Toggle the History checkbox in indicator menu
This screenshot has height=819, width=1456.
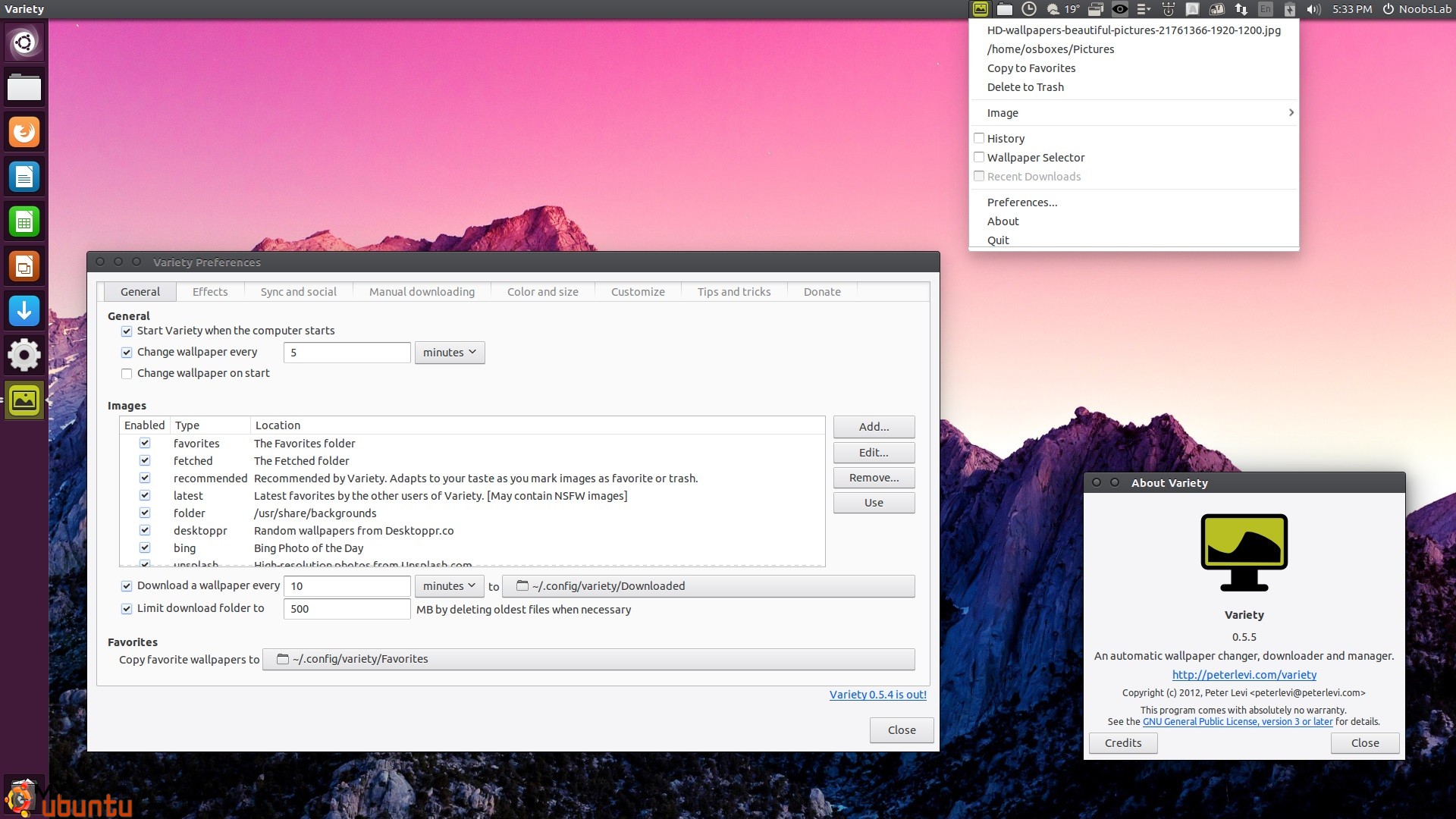[x=979, y=138]
